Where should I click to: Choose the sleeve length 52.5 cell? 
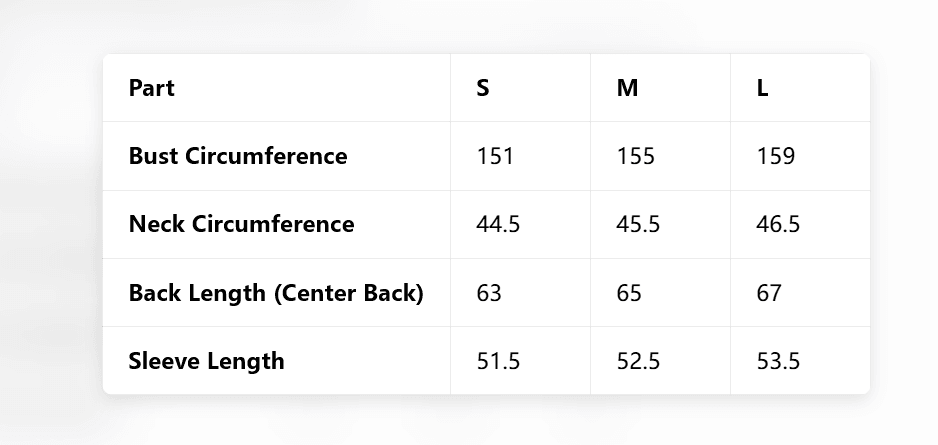(x=638, y=361)
